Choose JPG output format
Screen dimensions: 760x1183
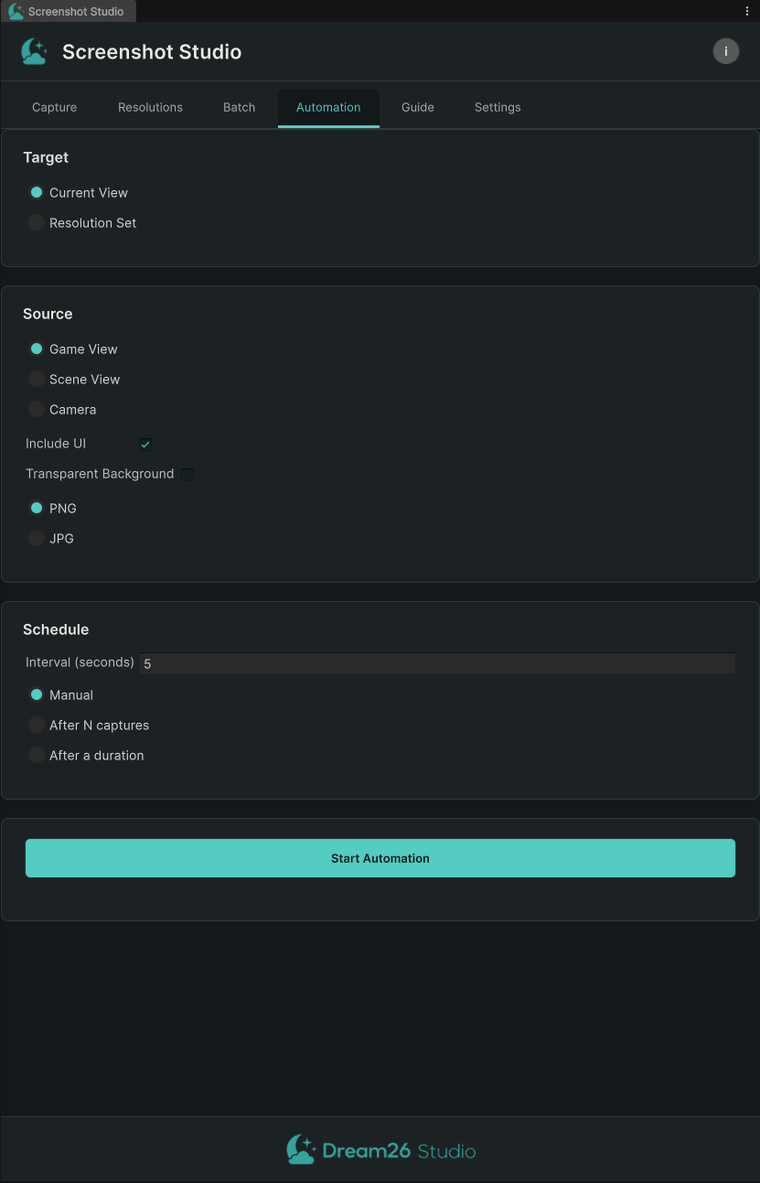pyautogui.click(x=51, y=539)
